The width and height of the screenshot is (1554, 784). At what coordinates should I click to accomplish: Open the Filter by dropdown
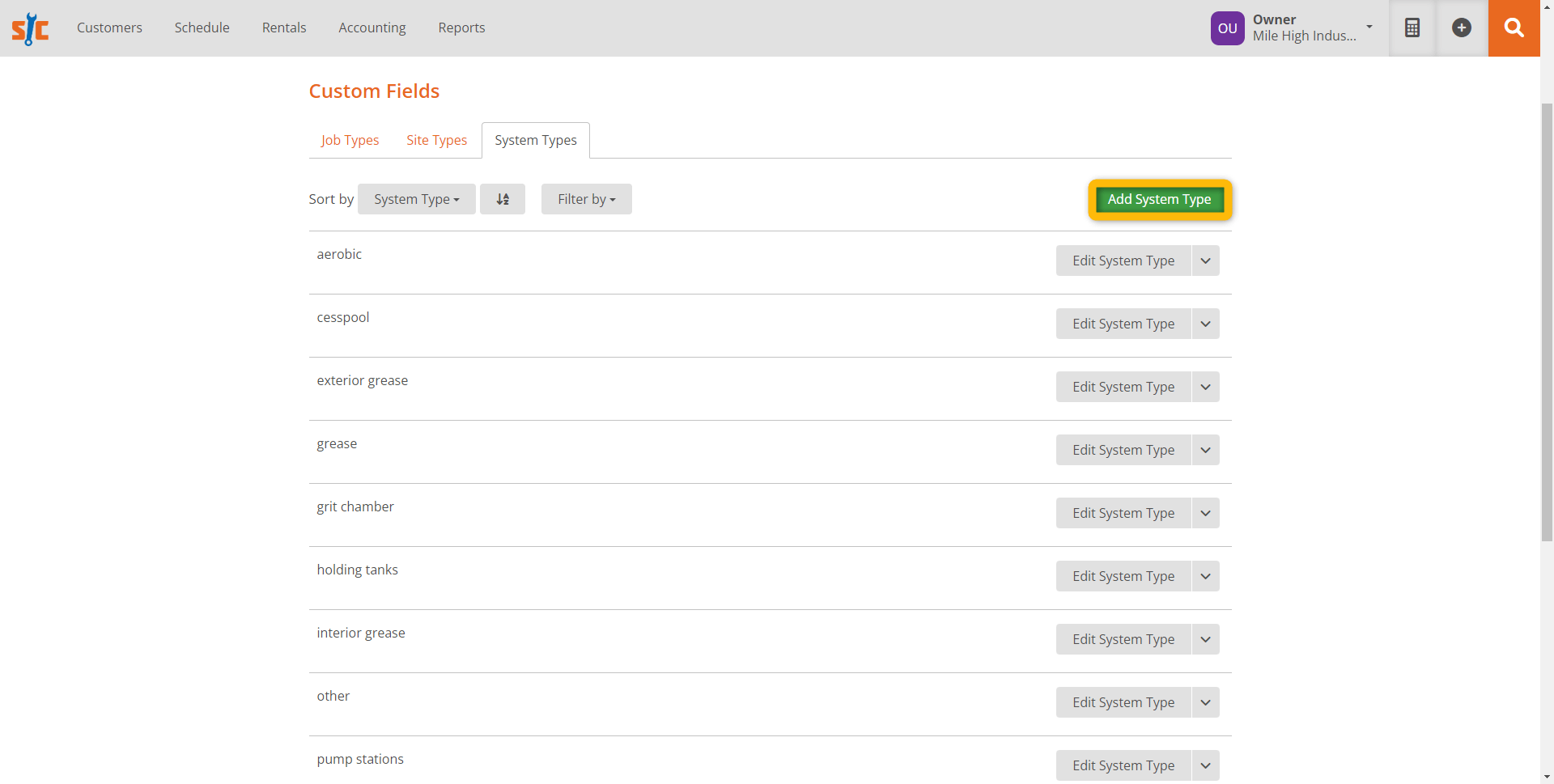pos(587,199)
